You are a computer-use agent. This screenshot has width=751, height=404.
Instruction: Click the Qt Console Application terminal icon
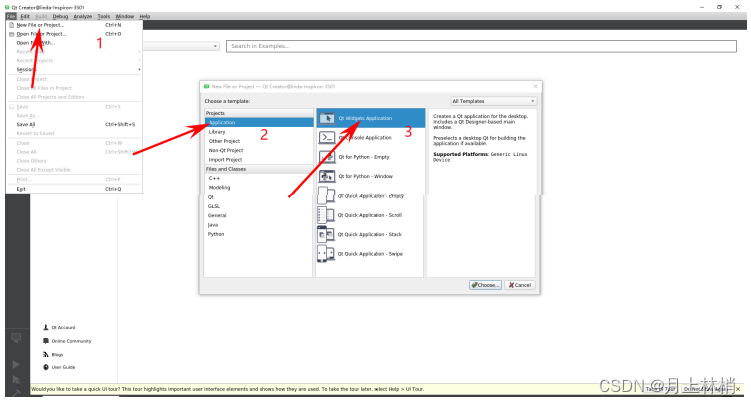coord(327,137)
